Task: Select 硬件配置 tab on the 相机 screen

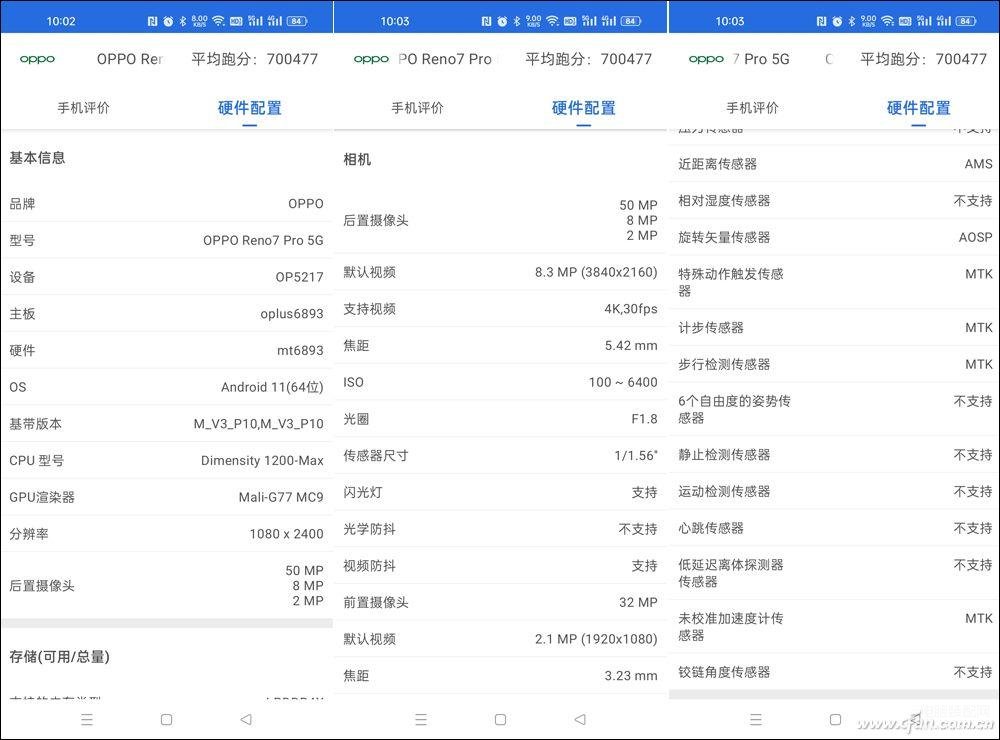Action: pos(584,108)
